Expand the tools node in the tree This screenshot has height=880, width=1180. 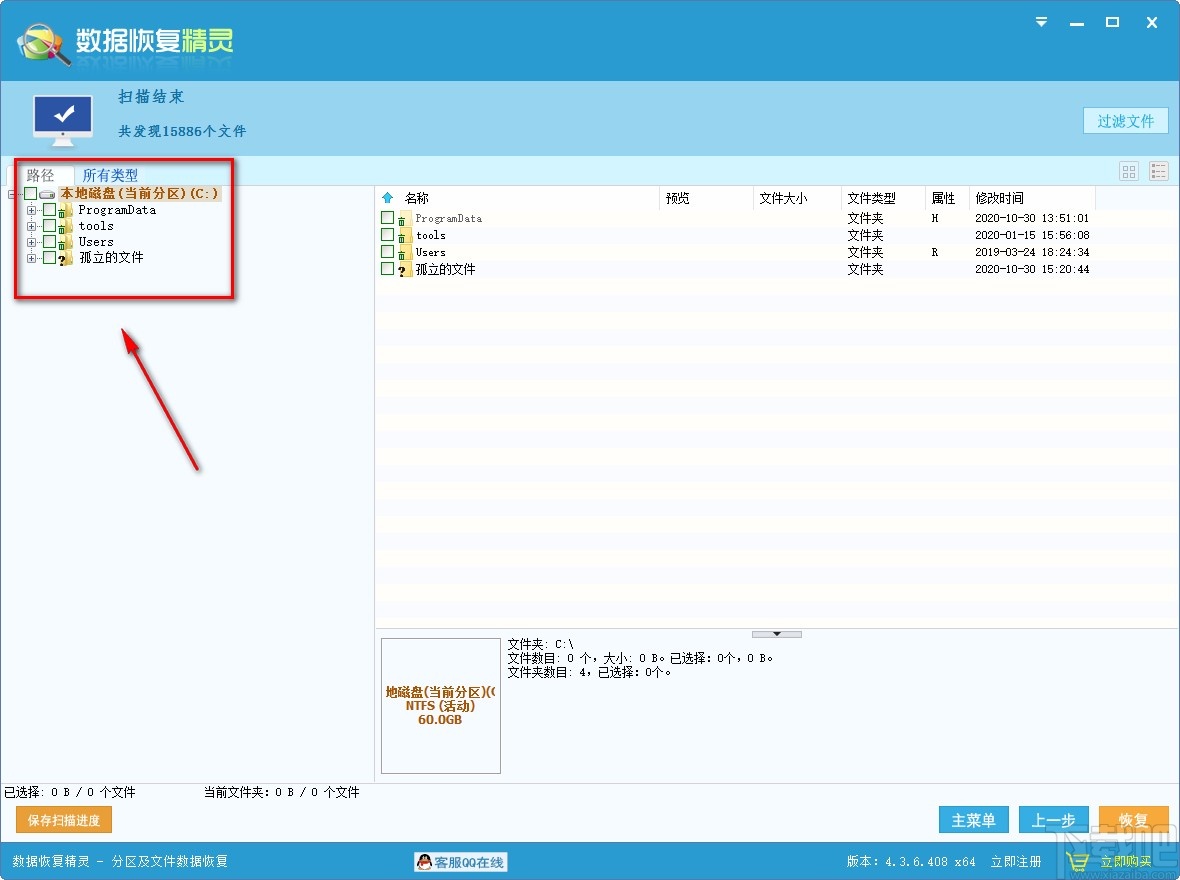[31, 225]
